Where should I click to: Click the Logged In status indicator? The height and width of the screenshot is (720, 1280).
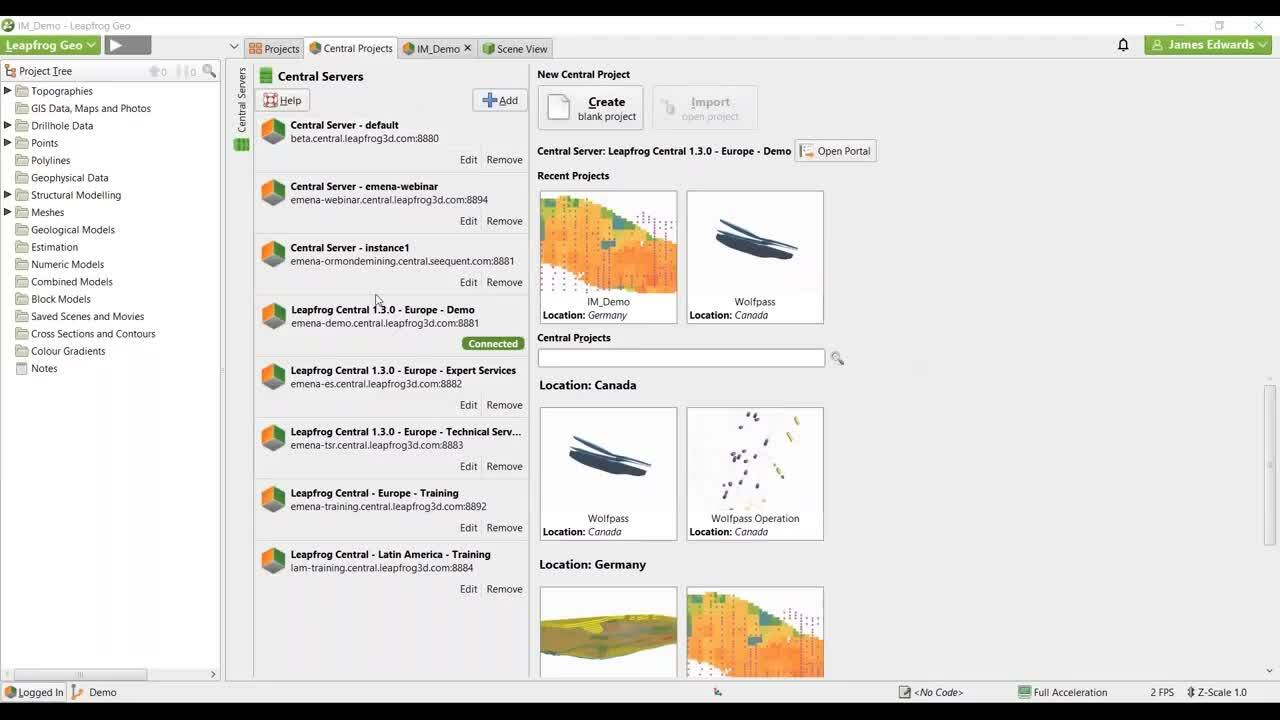(x=34, y=692)
